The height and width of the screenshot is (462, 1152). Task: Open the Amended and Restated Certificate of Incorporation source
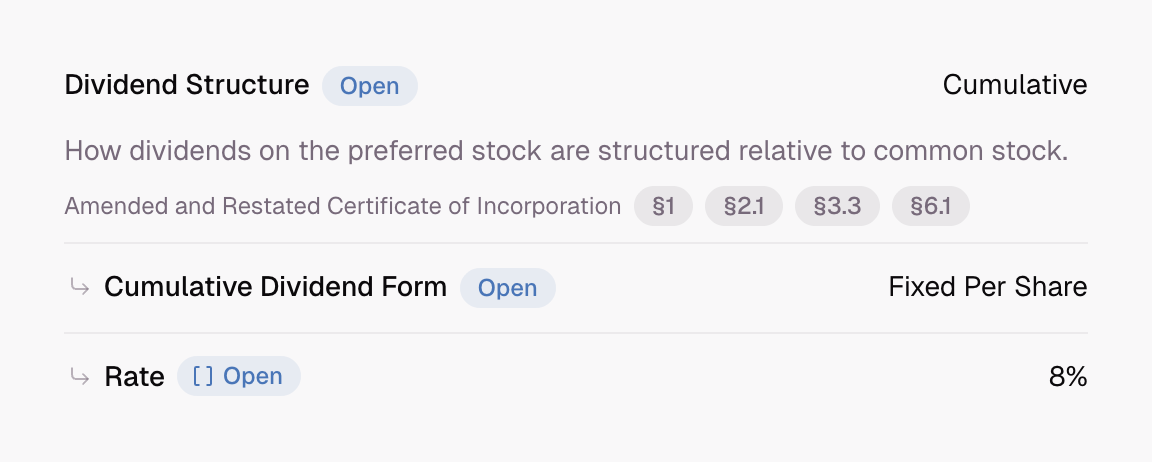342,206
